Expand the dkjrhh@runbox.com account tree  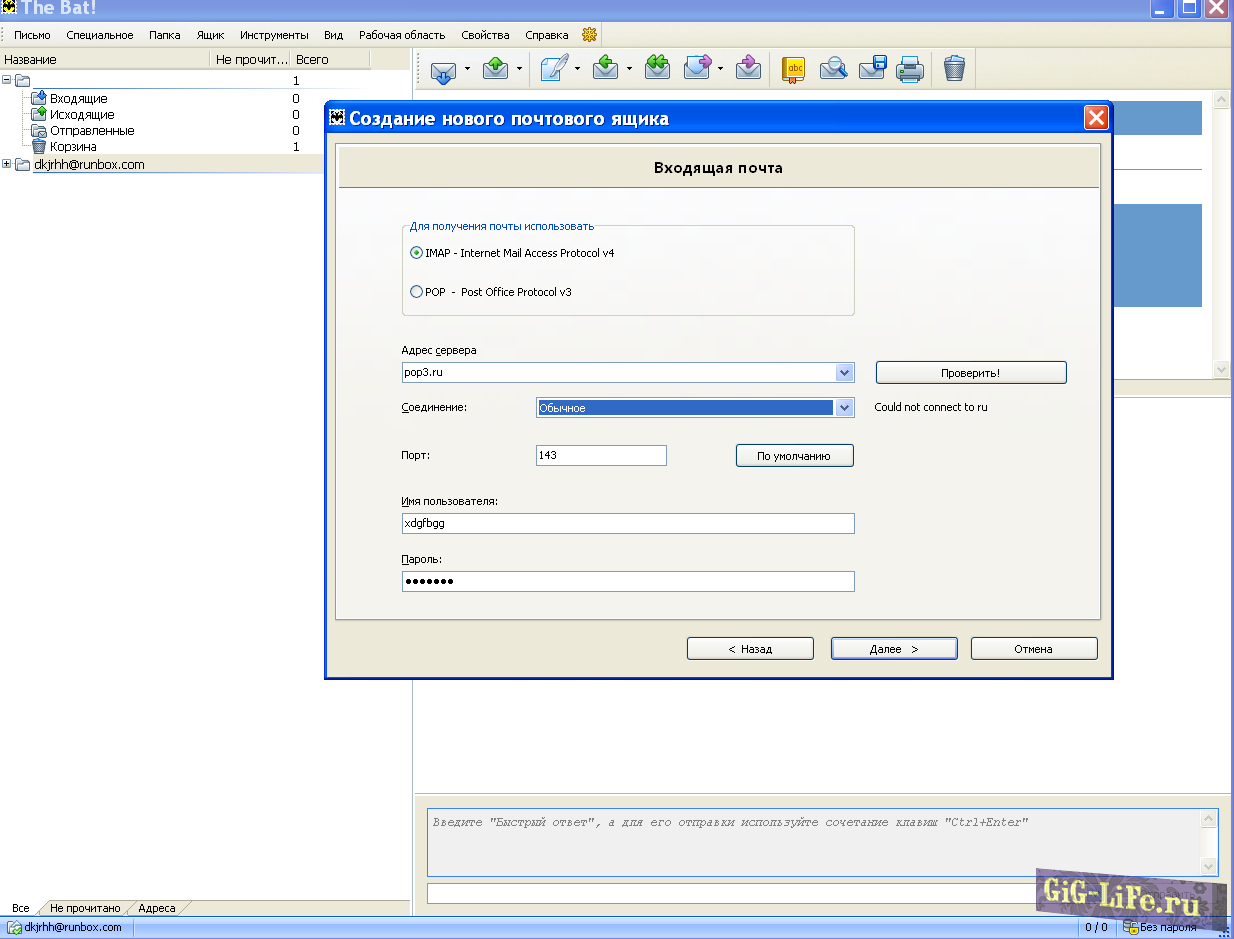point(8,165)
